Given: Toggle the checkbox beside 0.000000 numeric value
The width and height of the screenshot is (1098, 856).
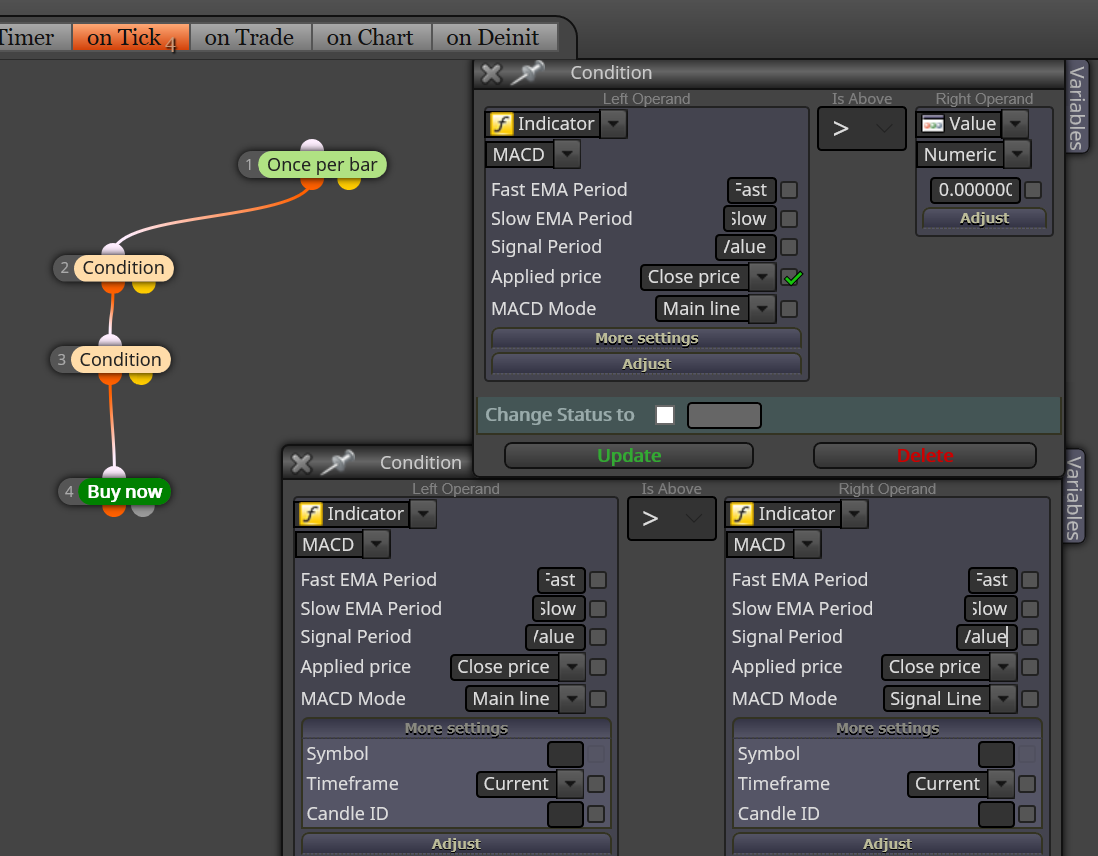Looking at the screenshot, I should 1033,190.
